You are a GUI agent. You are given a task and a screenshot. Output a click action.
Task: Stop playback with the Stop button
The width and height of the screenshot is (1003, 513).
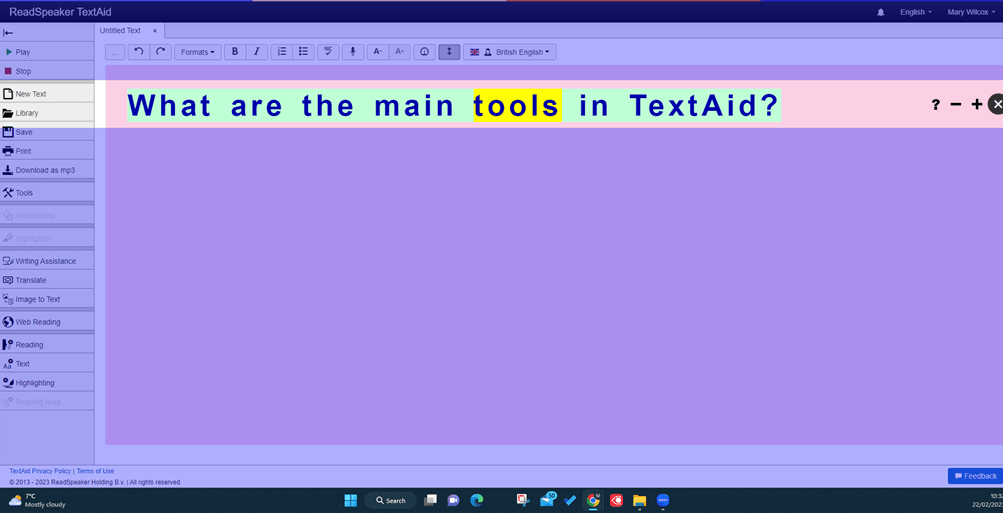47,71
